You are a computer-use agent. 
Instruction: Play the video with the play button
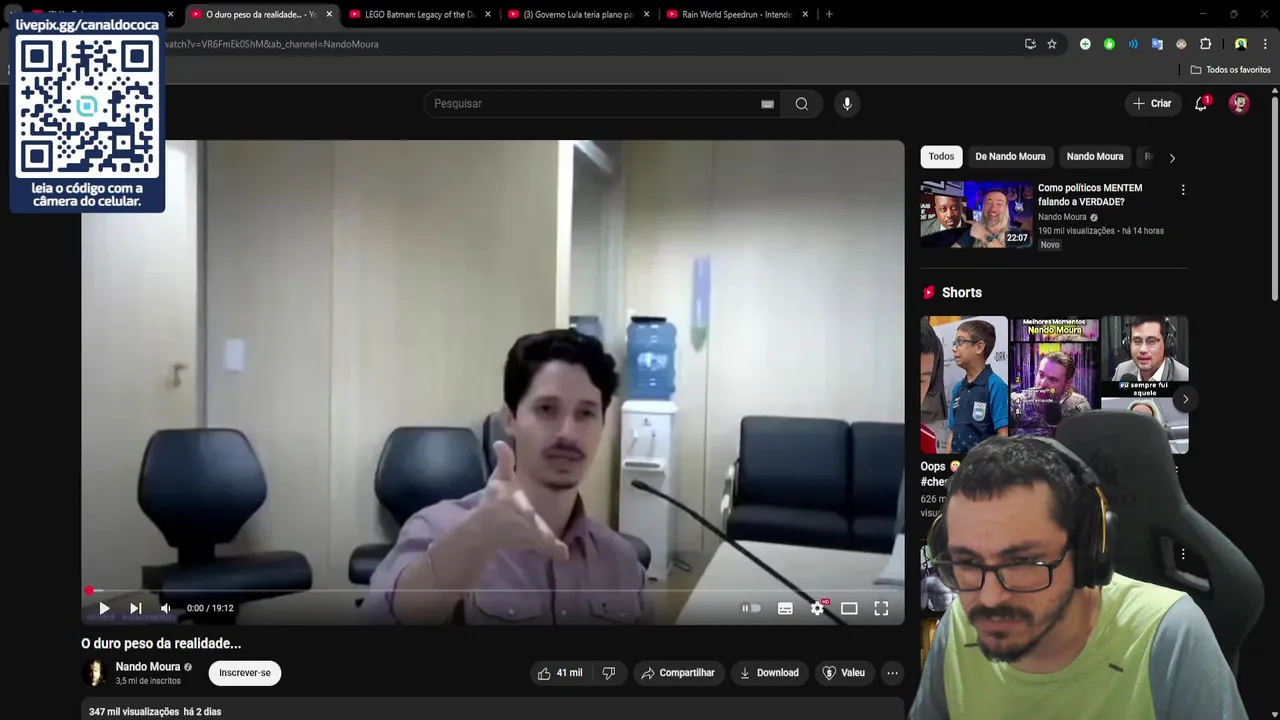[x=104, y=608]
